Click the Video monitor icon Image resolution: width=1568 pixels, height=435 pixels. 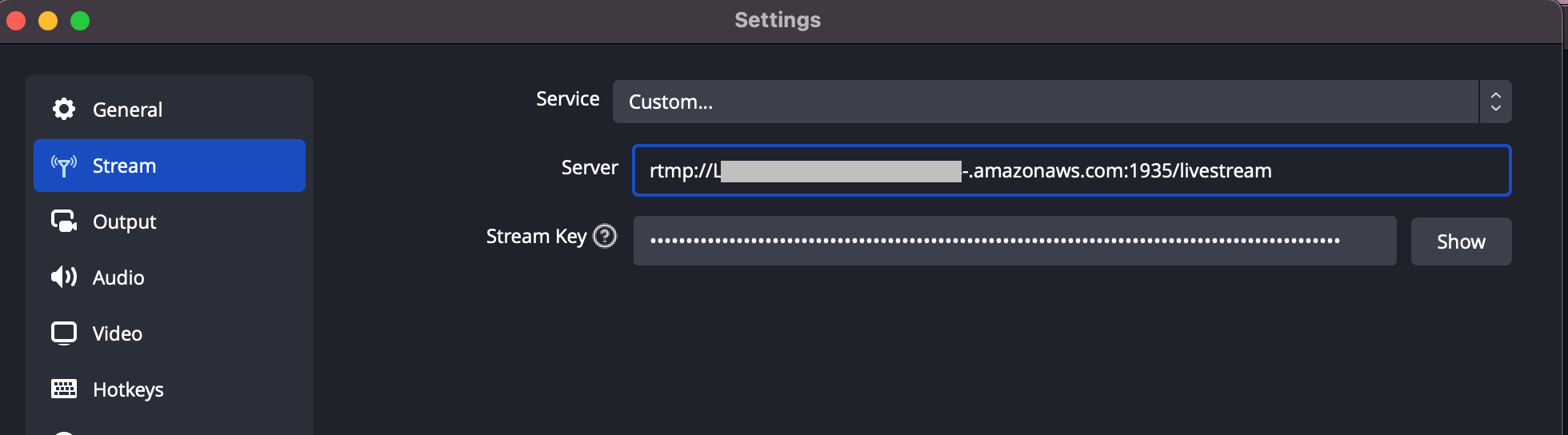[x=64, y=333]
